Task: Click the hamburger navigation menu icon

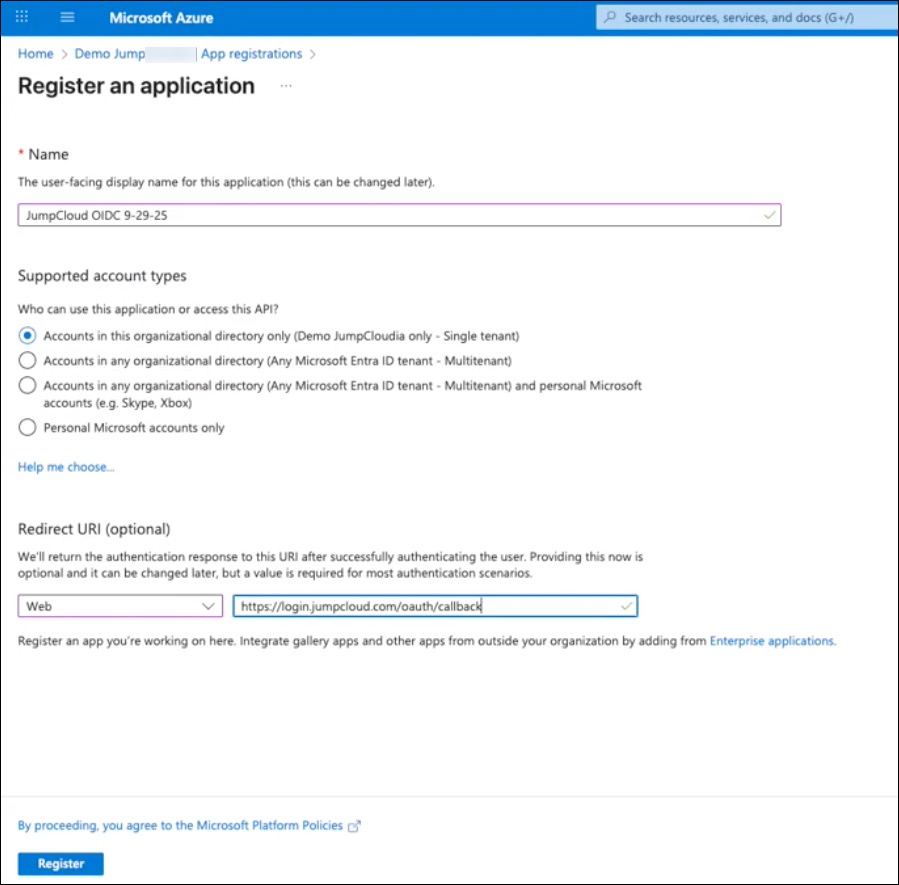Action: point(67,16)
